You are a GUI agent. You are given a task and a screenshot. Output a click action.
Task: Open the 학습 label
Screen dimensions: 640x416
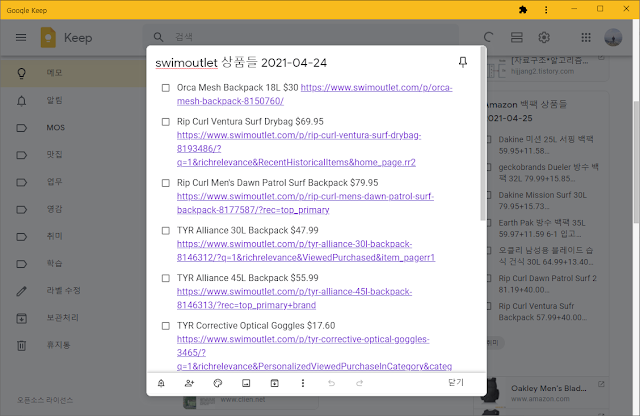click(x=73, y=264)
